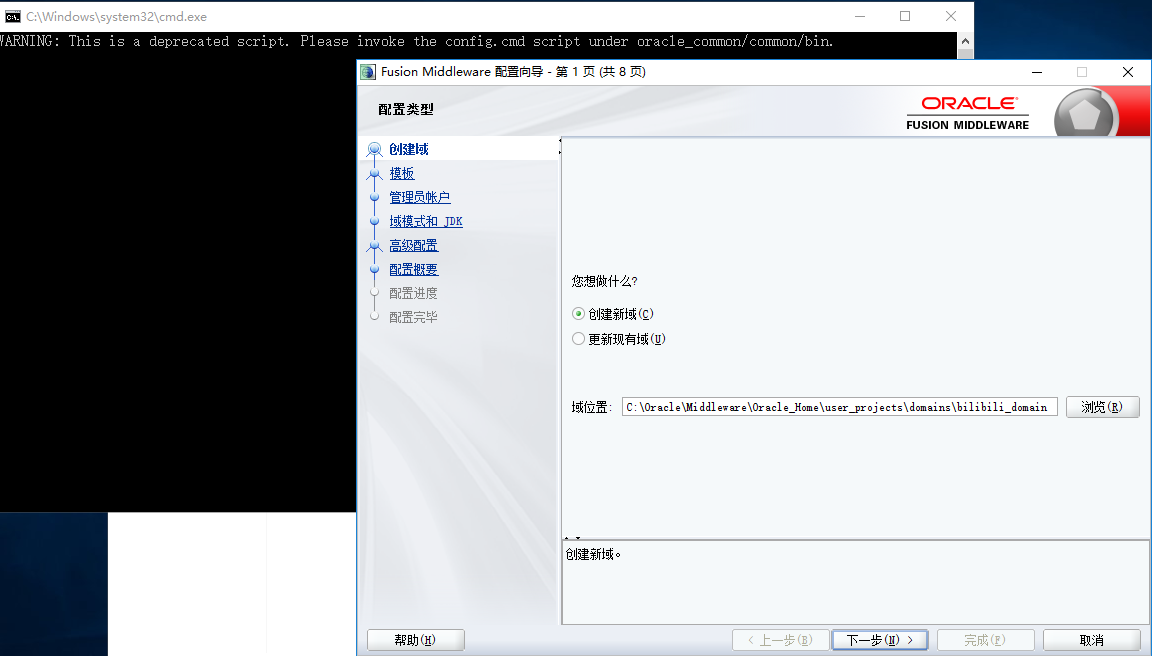The image size is (1152, 656).
Task: Select the 创建新域 radio button
Action: (578, 314)
